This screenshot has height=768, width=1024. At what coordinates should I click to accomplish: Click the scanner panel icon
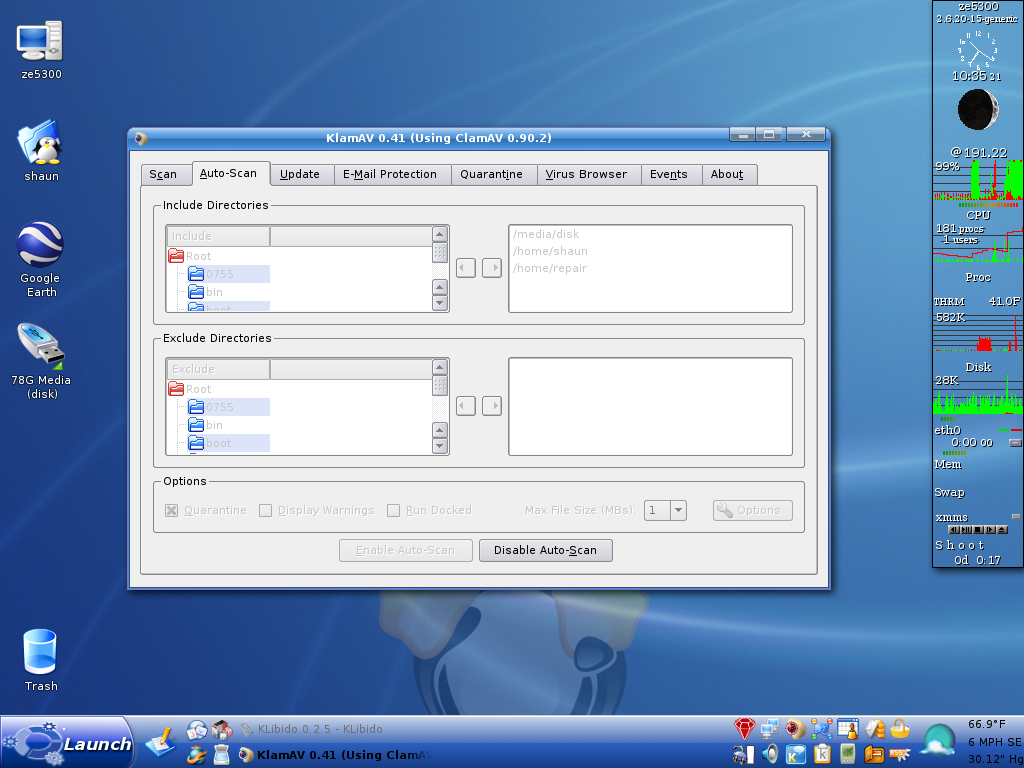click(221, 754)
